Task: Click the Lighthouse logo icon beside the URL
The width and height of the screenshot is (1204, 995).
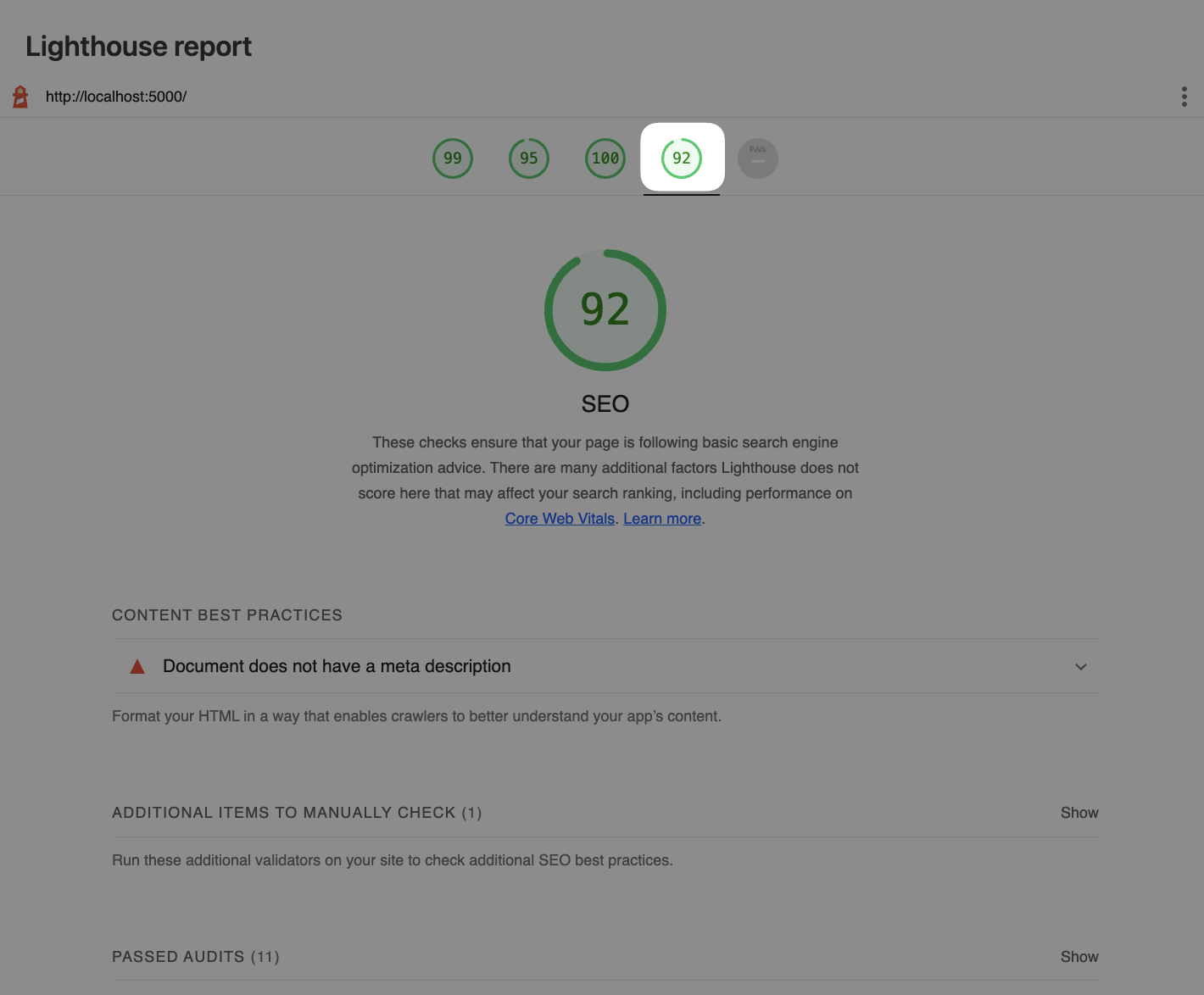Action: tap(21, 97)
